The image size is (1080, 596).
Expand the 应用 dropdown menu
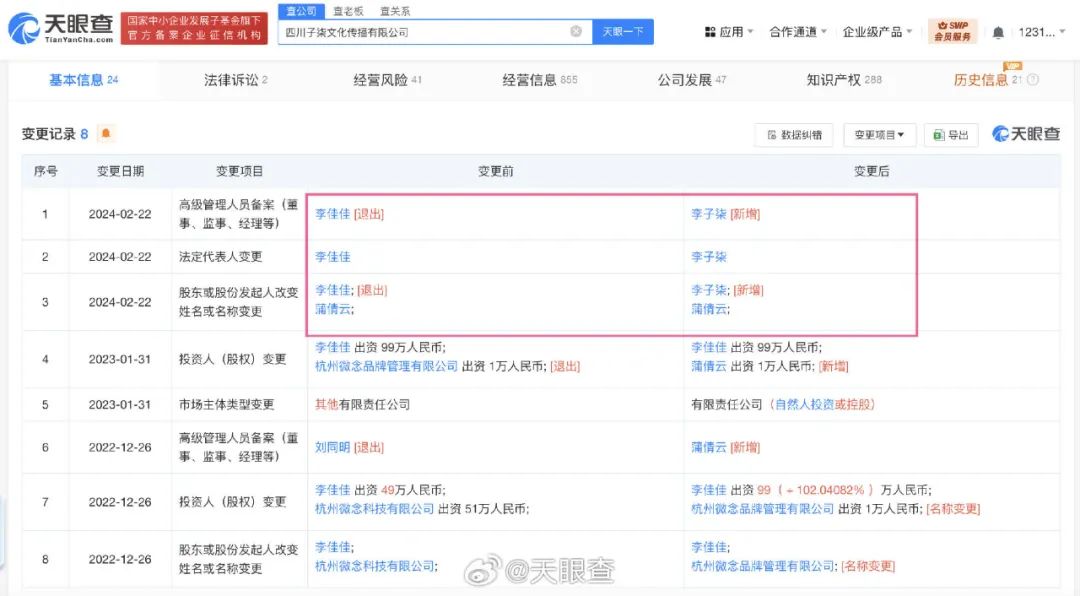(x=729, y=32)
